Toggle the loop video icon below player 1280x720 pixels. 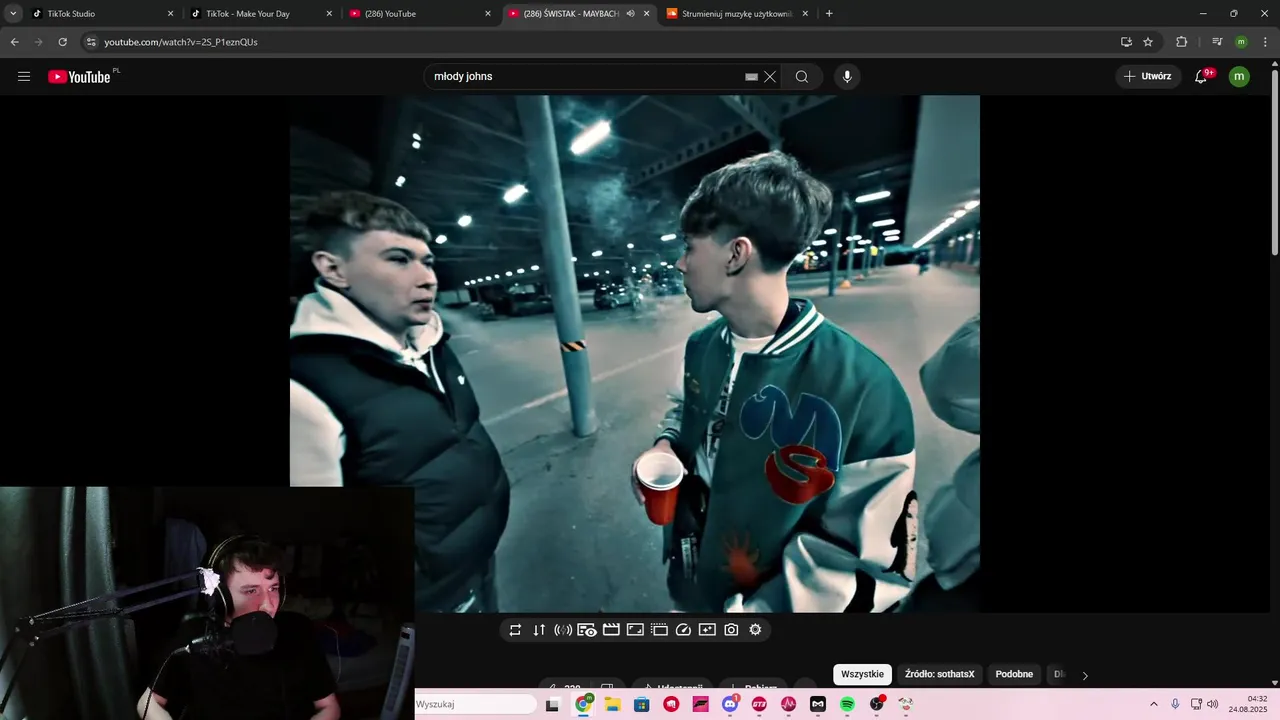[x=515, y=630]
